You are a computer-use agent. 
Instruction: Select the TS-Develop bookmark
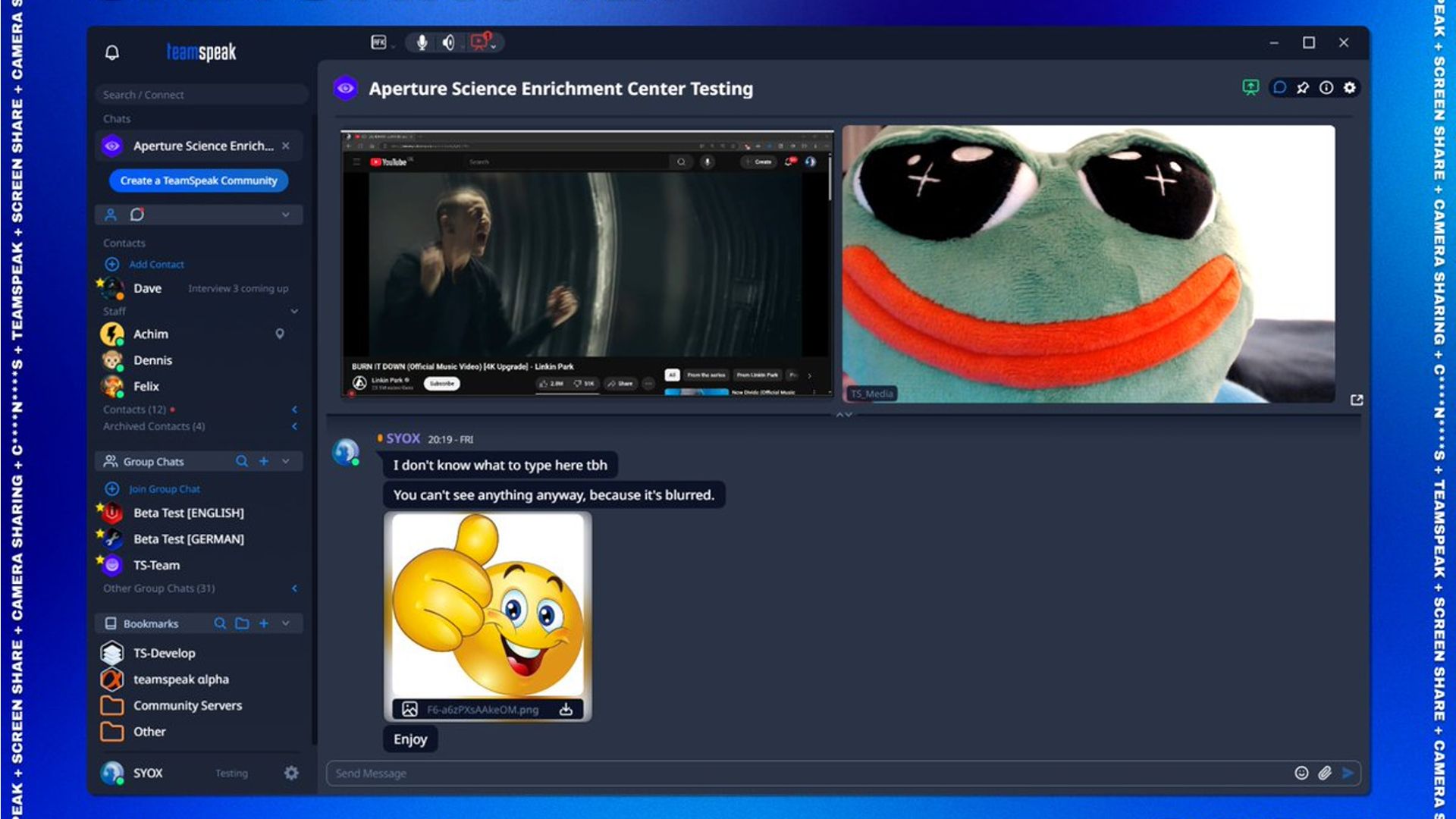point(164,653)
